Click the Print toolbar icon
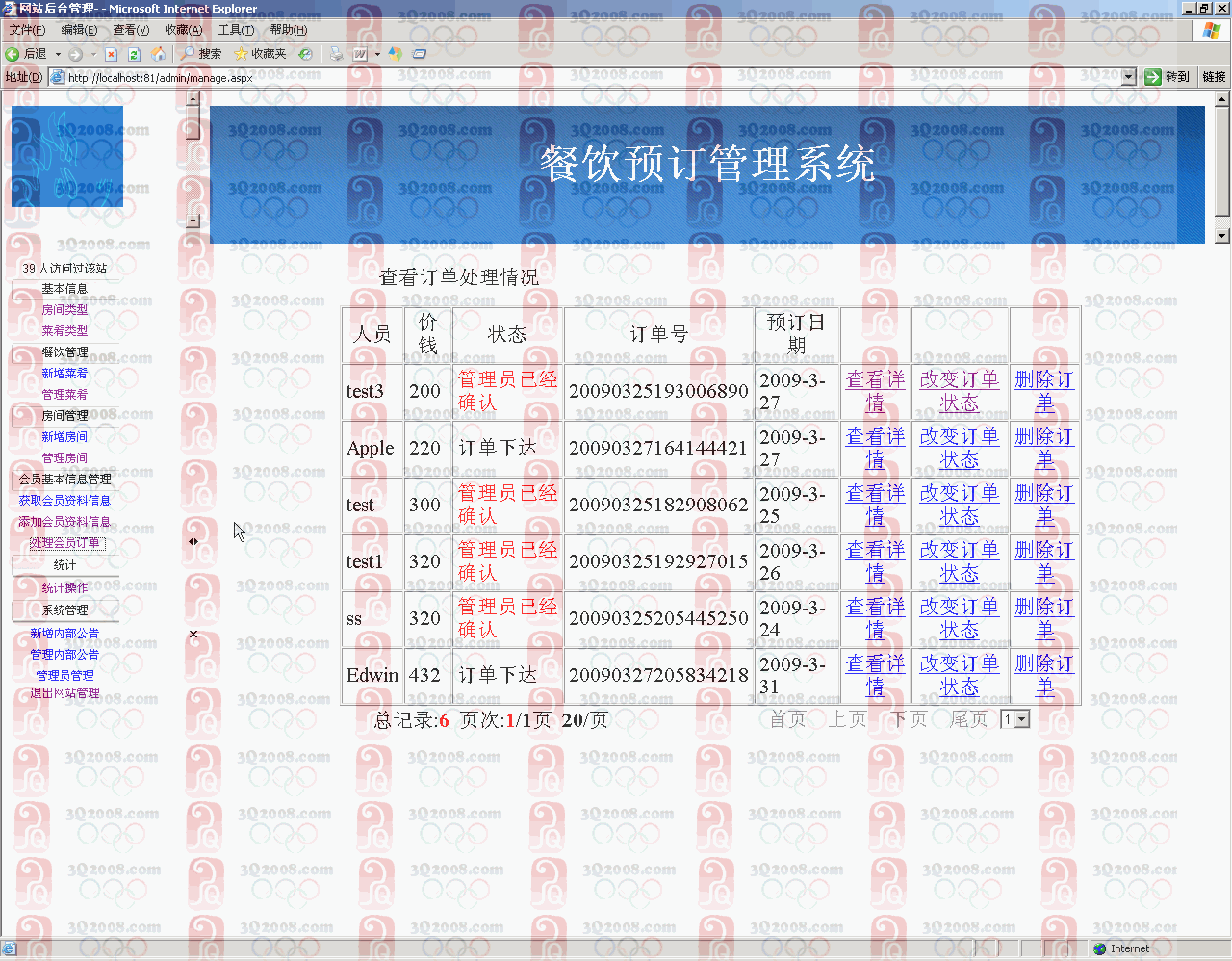Screen dimensions: 1232x961 (336, 54)
